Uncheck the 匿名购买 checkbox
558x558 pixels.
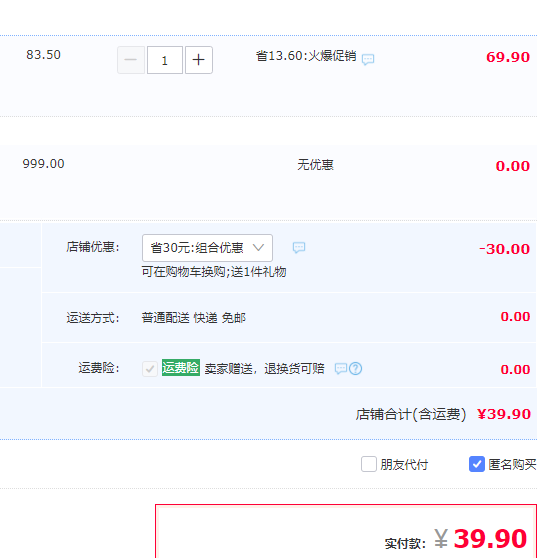[x=477, y=464]
